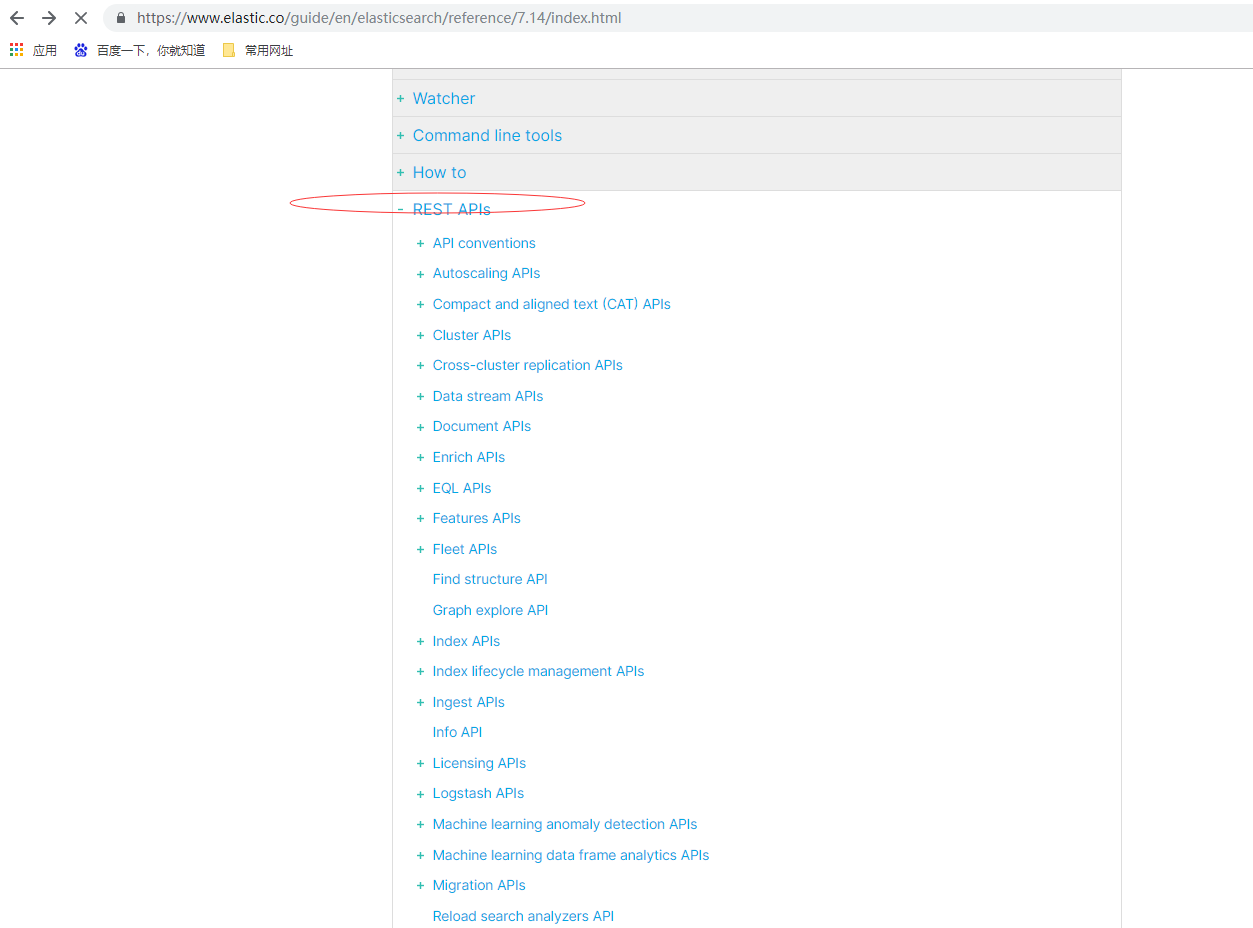
Task: Open the Logstash APIs page
Action: (478, 793)
